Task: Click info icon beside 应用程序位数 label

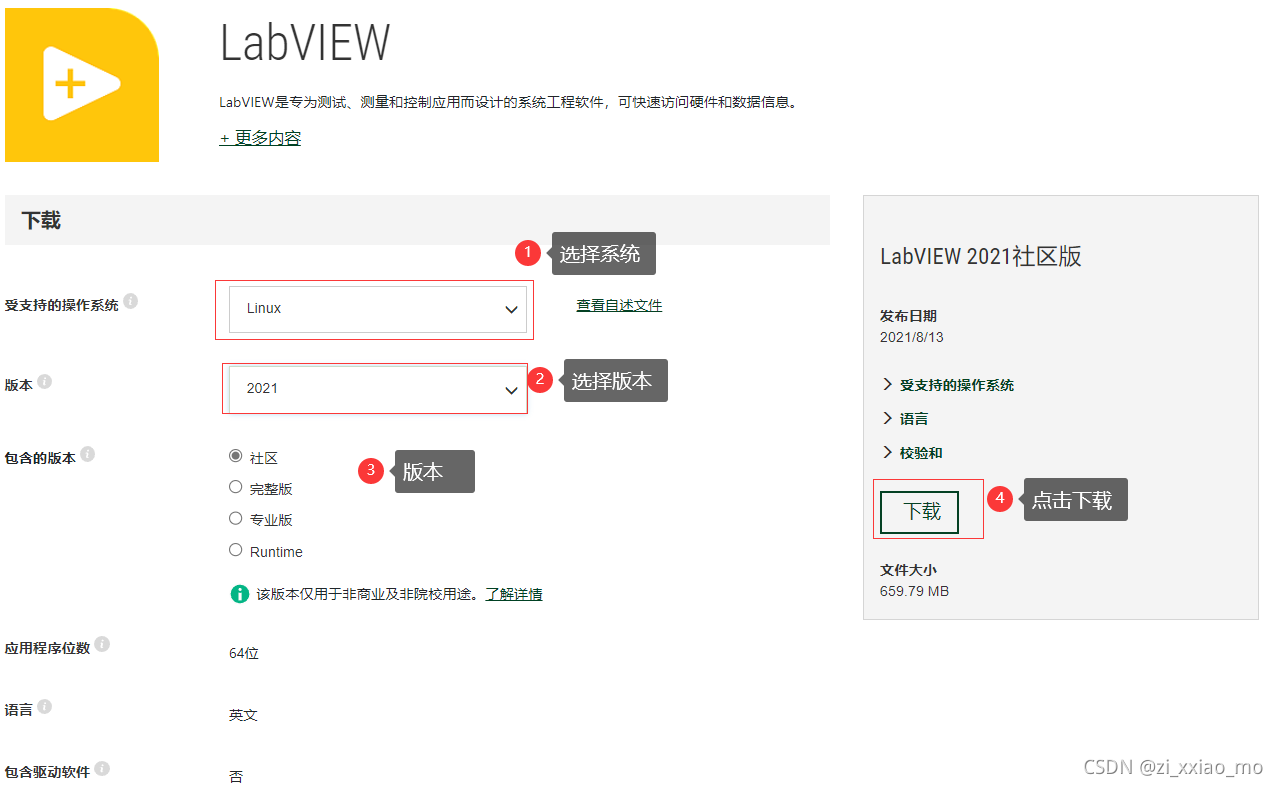Action: tap(103, 644)
